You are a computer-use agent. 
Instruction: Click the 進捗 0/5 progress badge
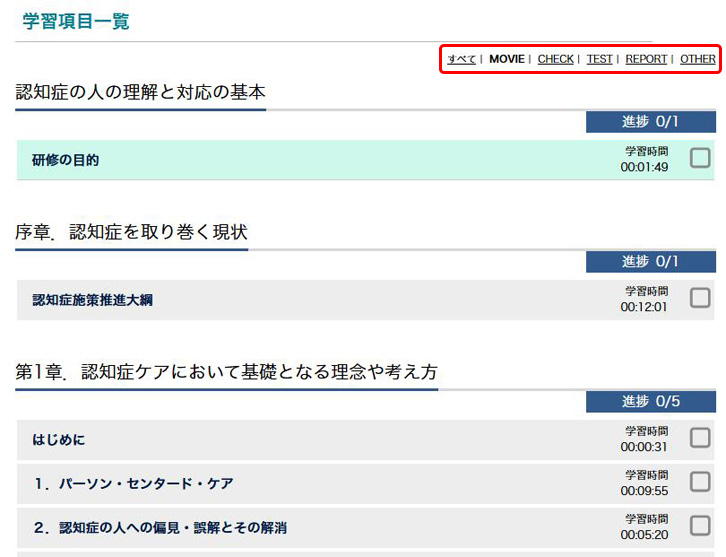[650, 402]
